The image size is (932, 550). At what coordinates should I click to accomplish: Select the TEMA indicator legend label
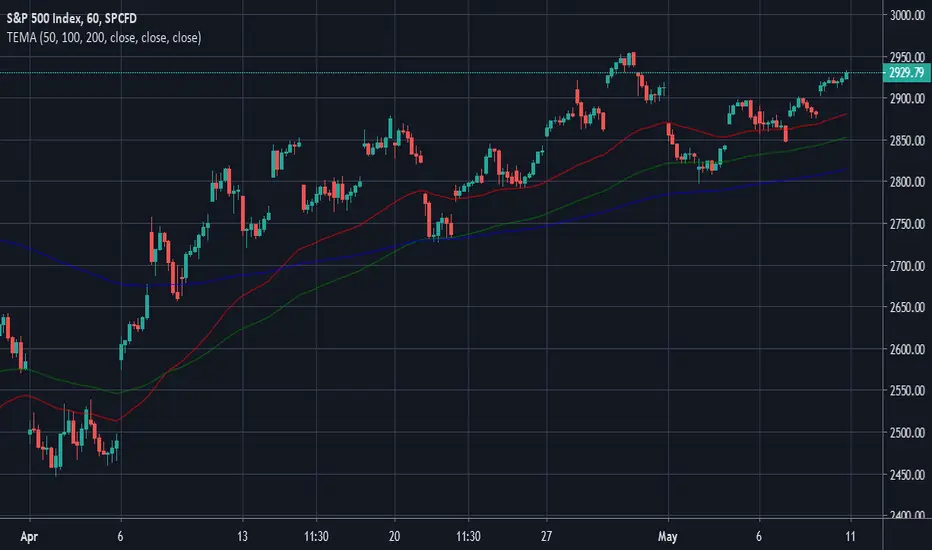[104, 37]
